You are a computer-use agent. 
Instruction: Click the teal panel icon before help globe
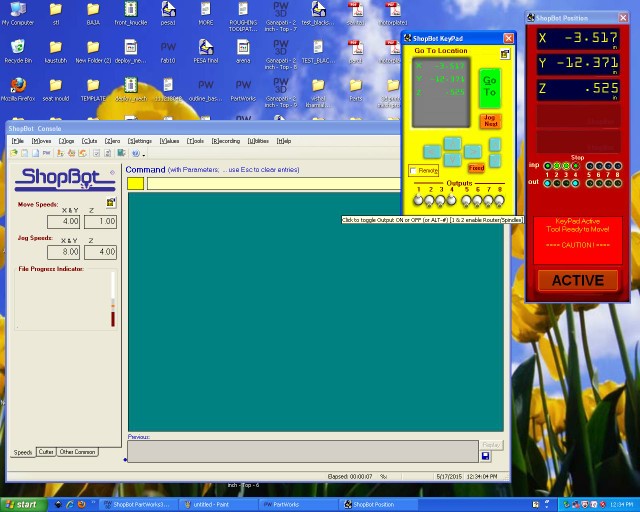(121, 153)
